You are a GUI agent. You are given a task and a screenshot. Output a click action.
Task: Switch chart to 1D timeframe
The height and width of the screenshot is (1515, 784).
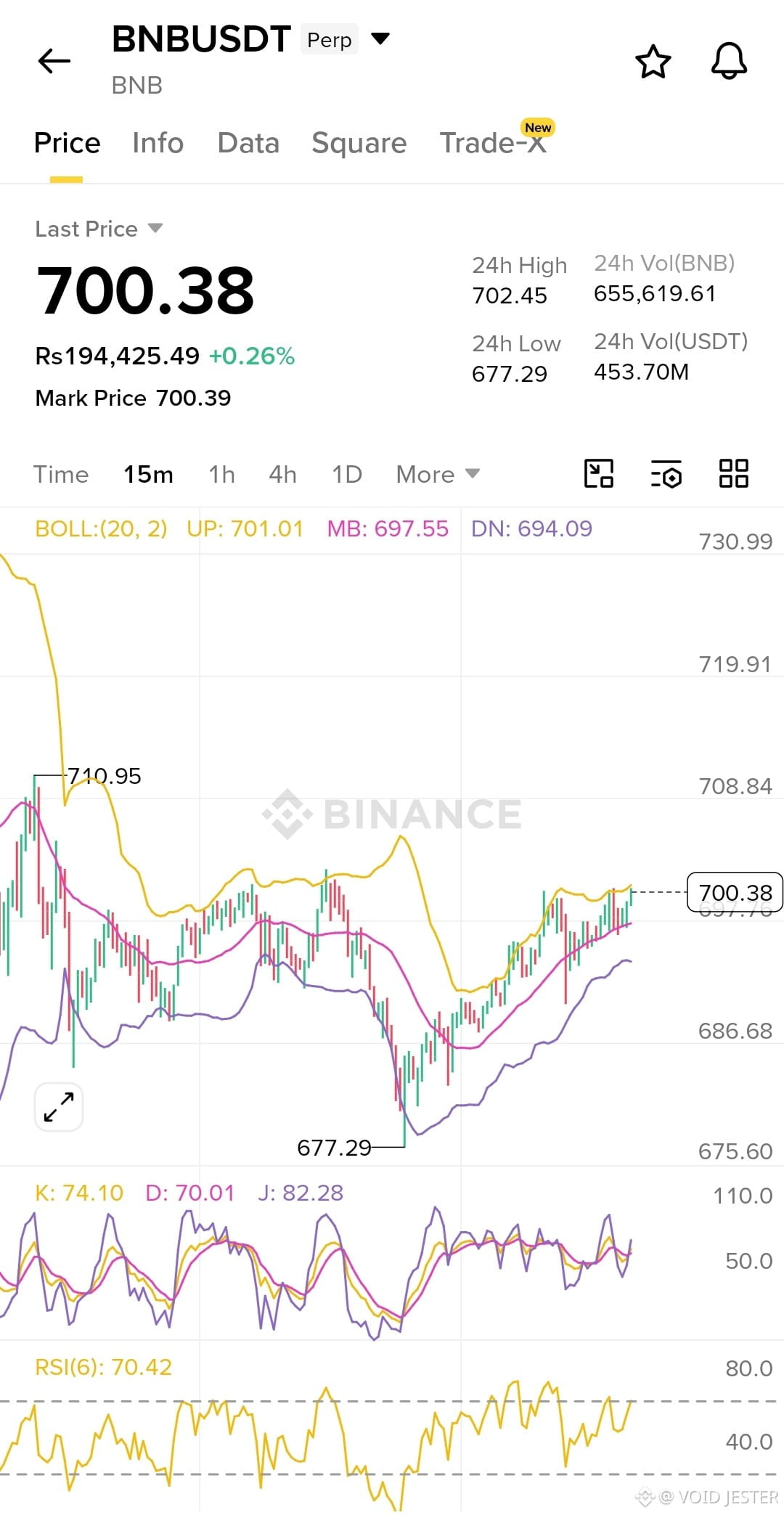347,475
